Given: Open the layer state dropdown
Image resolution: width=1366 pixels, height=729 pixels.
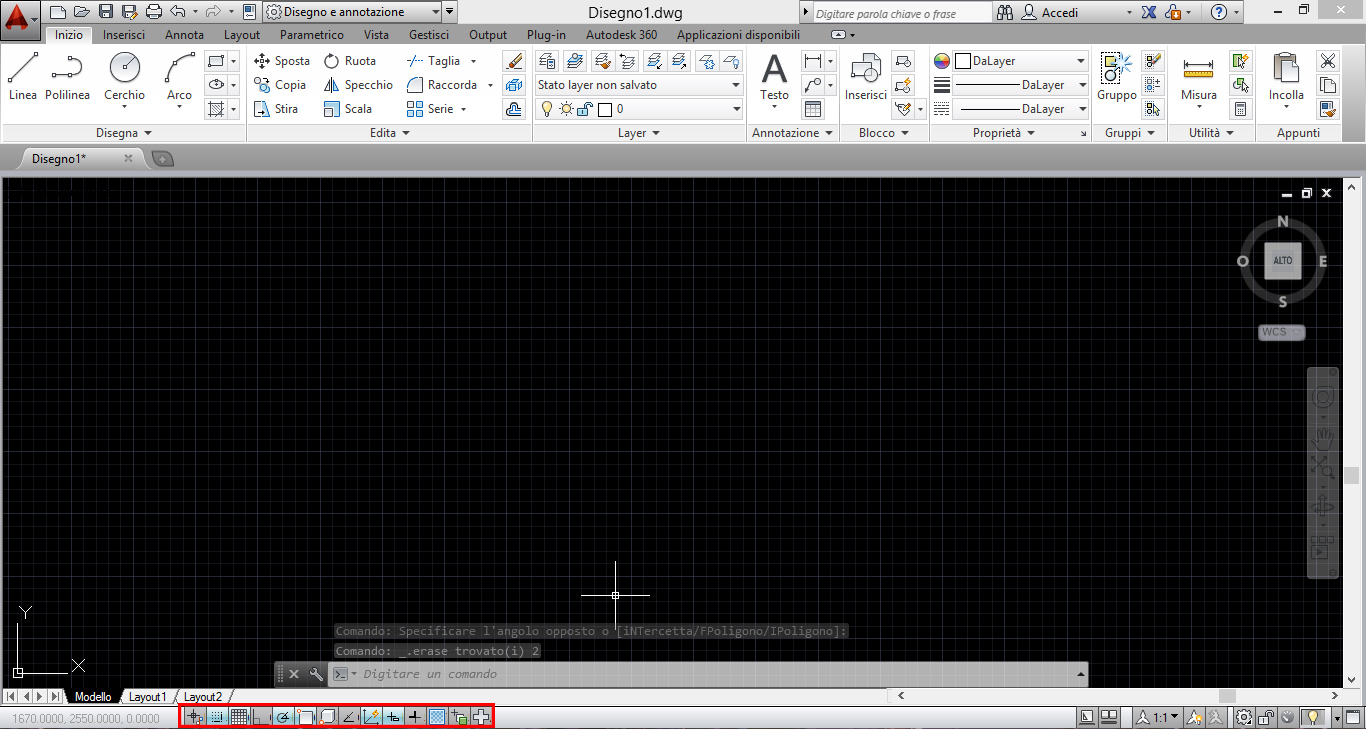Looking at the screenshot, I should (638, 85).
